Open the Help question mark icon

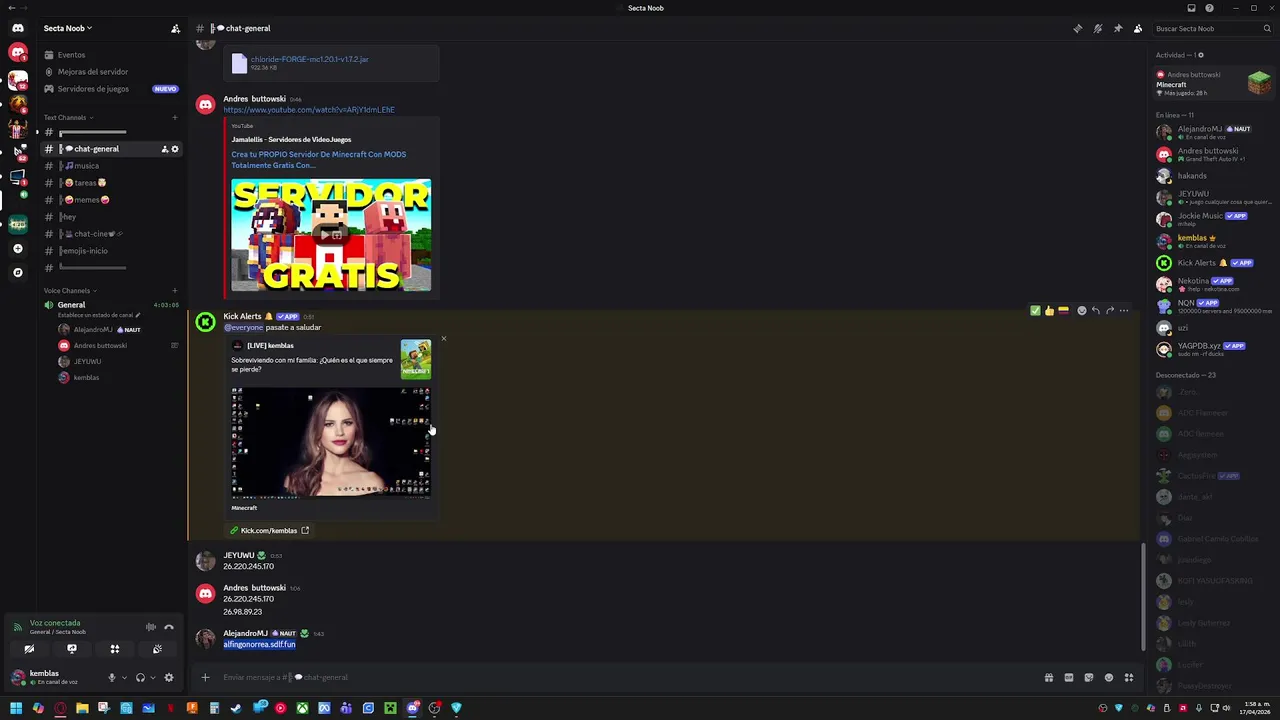(x=1209, y=8)
